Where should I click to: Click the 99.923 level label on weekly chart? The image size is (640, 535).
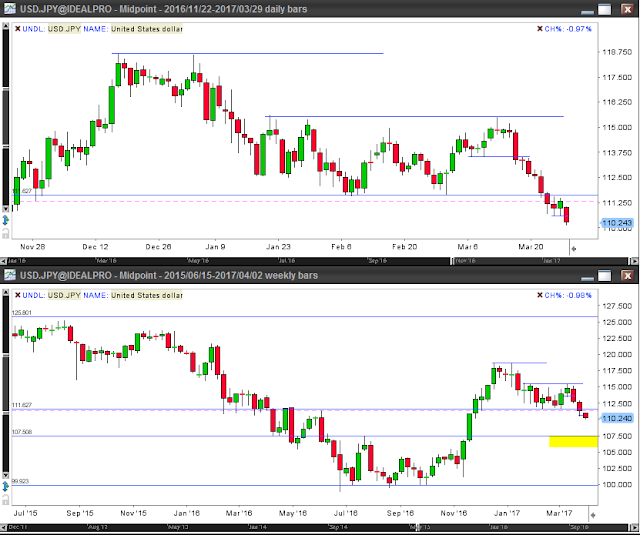click(20, 481)
